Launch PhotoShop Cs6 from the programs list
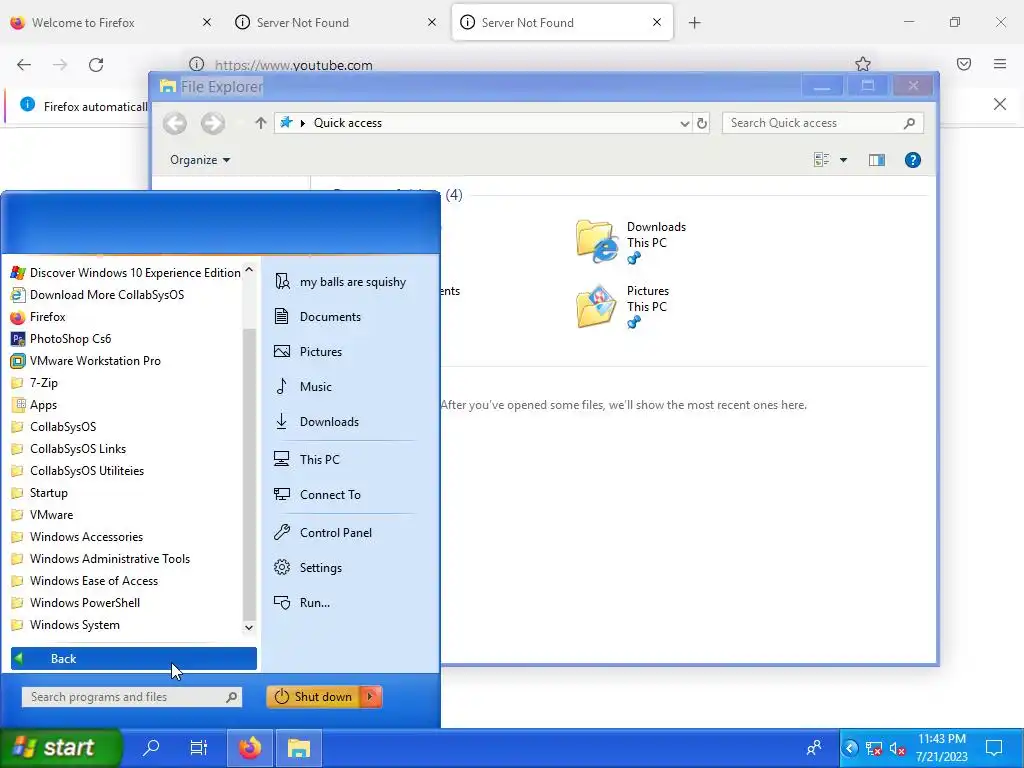1024x768 pixels. click(61, 339)
